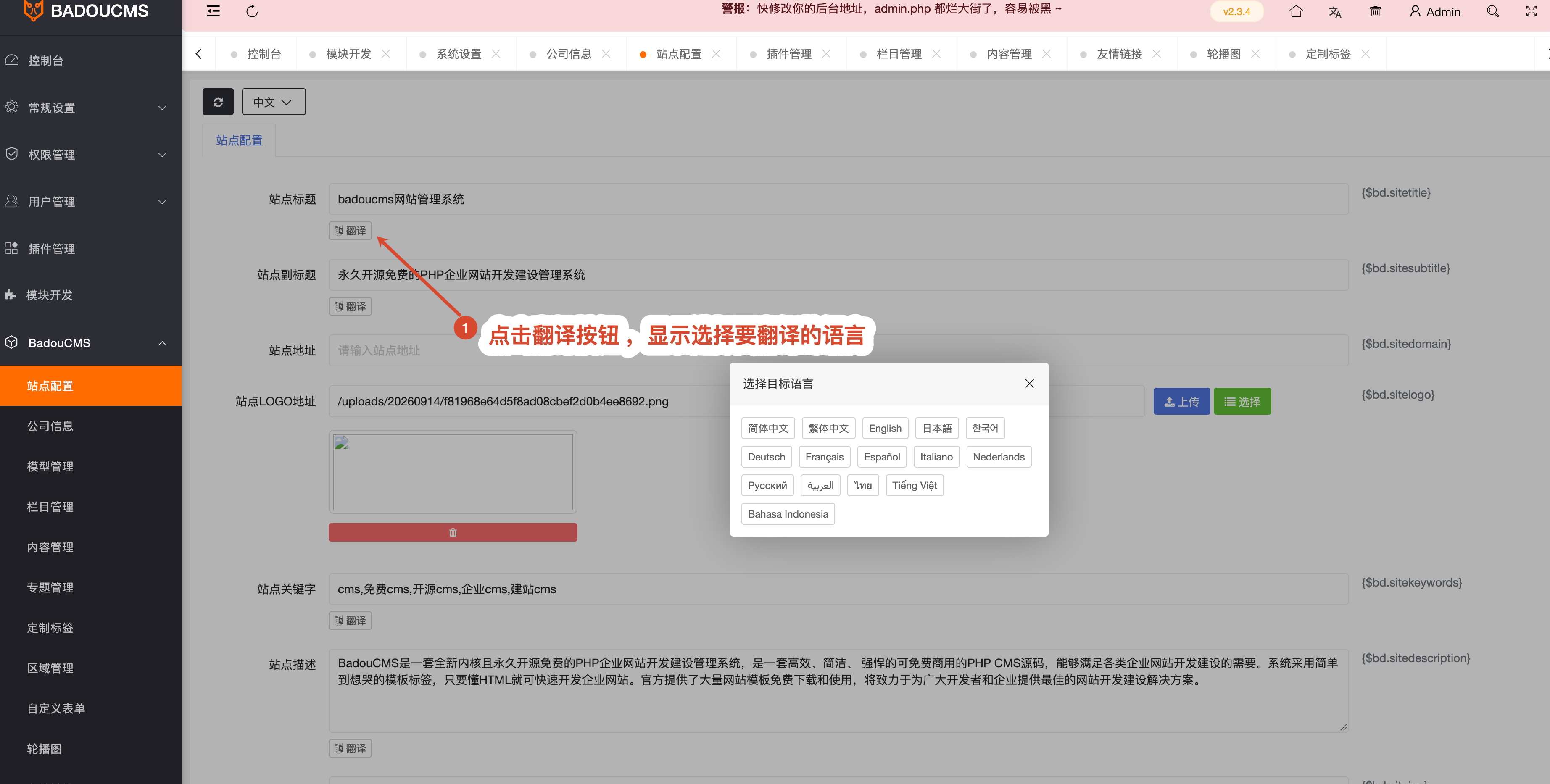This screenshot has width=1550, height=784.
Task: Open 公司信息 sidebar item
Action: click(90, 426)
